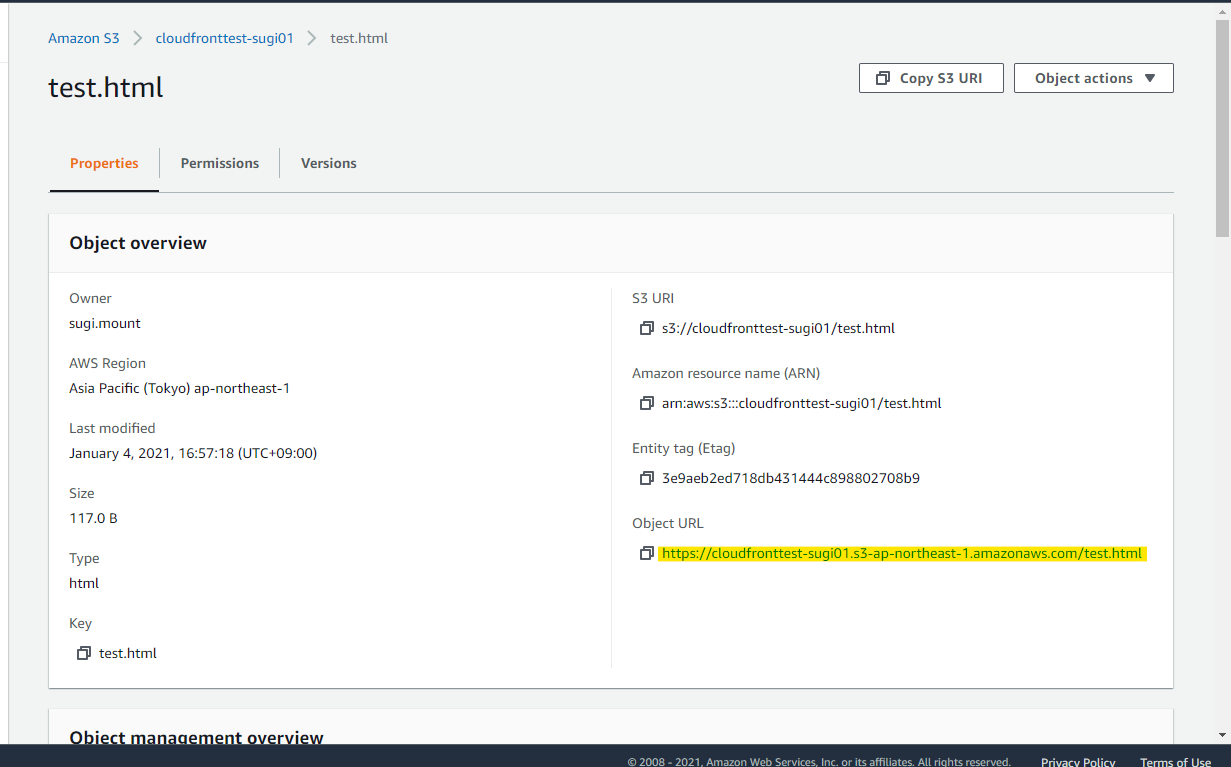Click the test.html page title
Viewport: 1231px width, 767px height.
pos(106,87)
